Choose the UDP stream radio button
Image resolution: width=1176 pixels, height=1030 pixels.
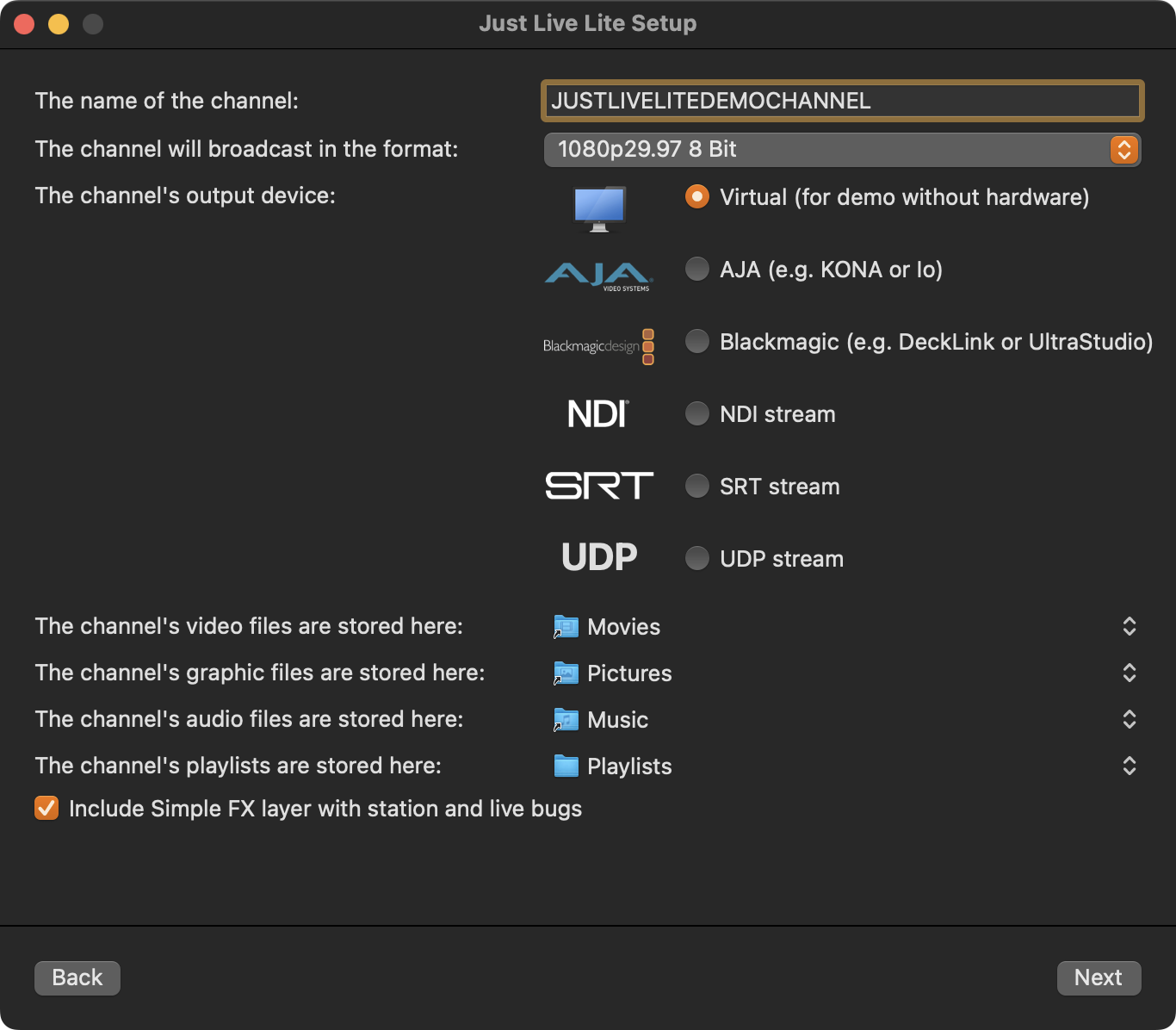click(697, 558)
